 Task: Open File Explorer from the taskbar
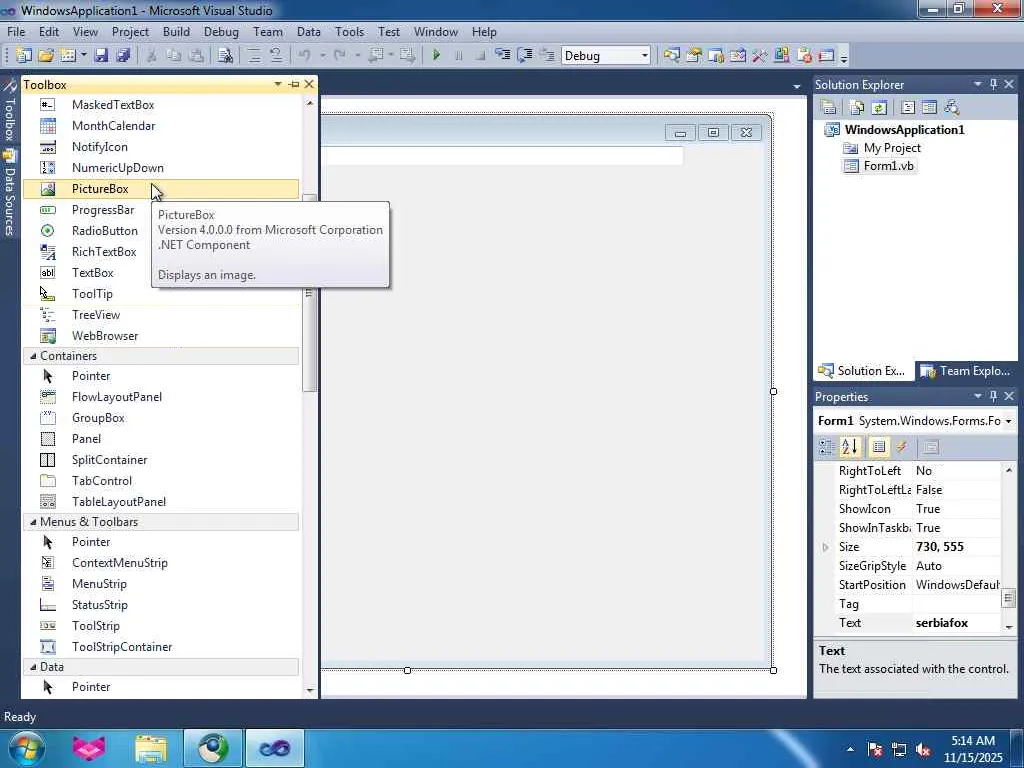[x=151, y=749]
